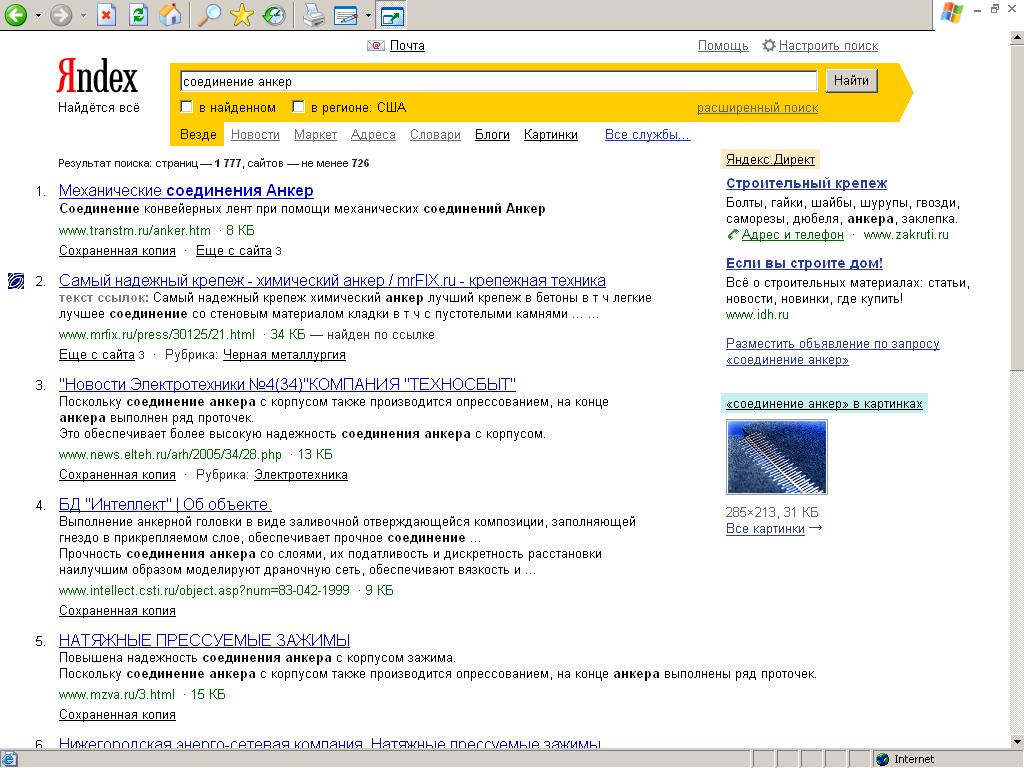Expand the Back button history dropdown arrow
The height and width of the screenshot is (768, 1024).
(38, 16)
